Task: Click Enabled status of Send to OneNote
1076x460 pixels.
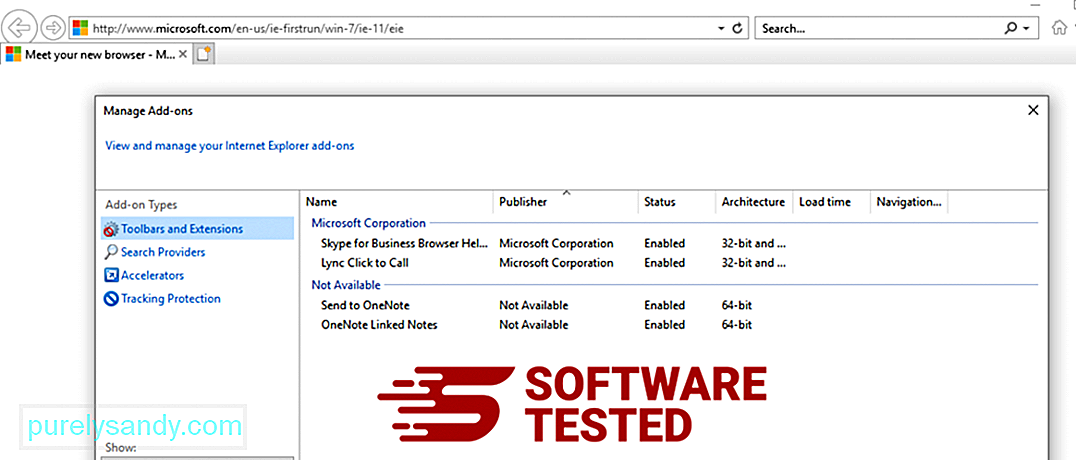Action: 664,305
